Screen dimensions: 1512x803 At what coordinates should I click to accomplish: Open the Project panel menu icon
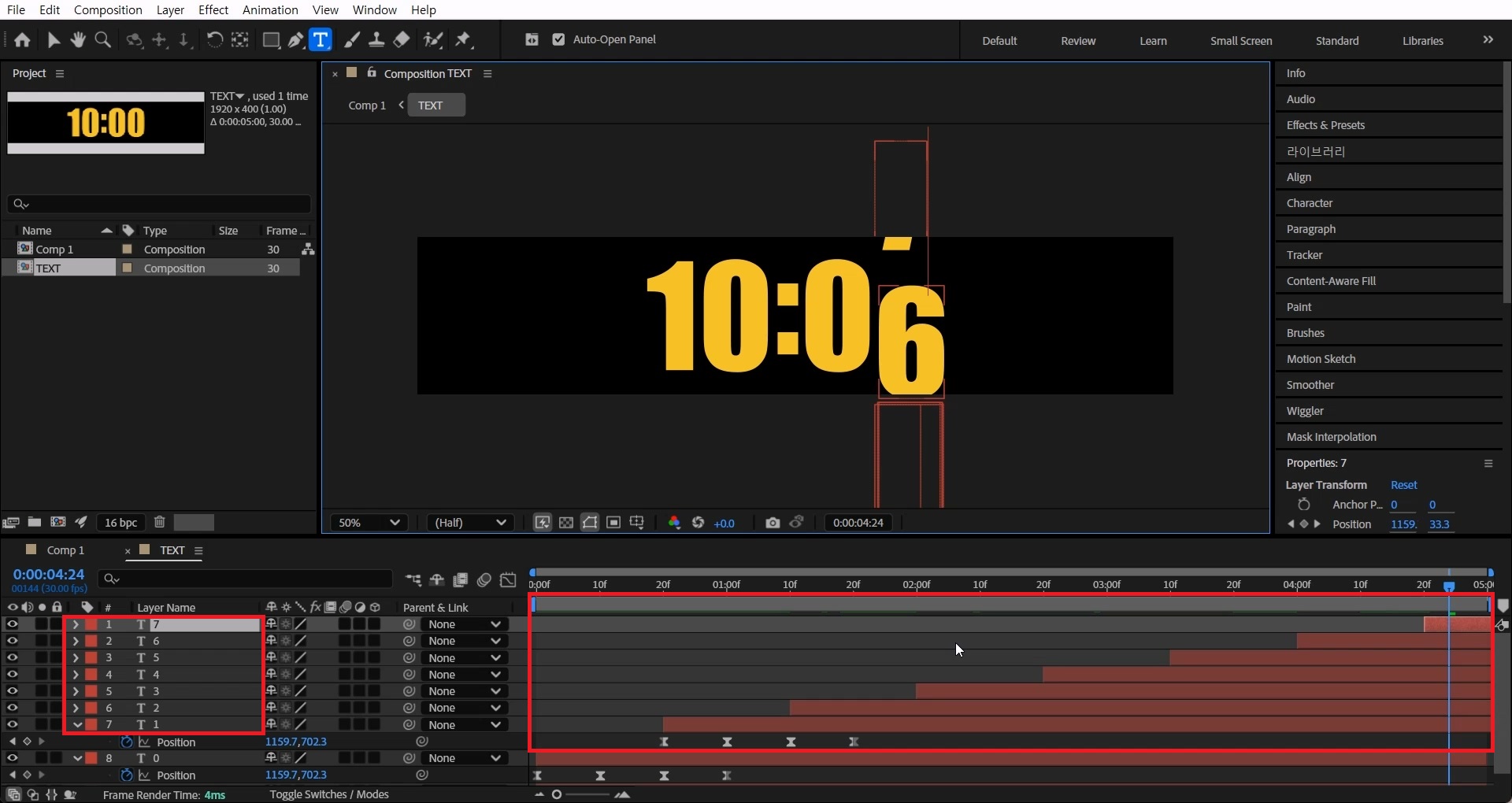[x=60, y=73]
